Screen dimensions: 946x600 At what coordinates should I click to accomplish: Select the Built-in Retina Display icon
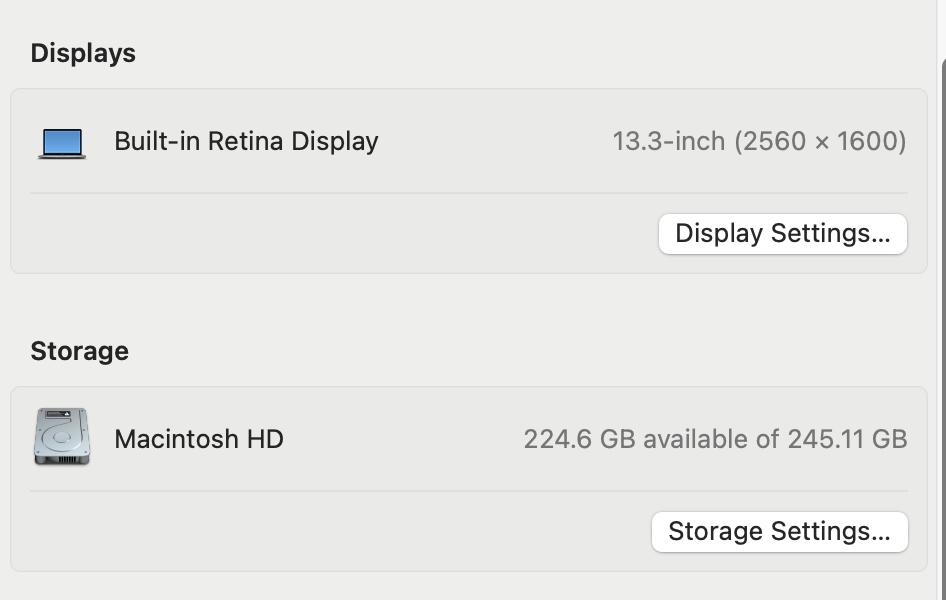click(x=62, y=141)
